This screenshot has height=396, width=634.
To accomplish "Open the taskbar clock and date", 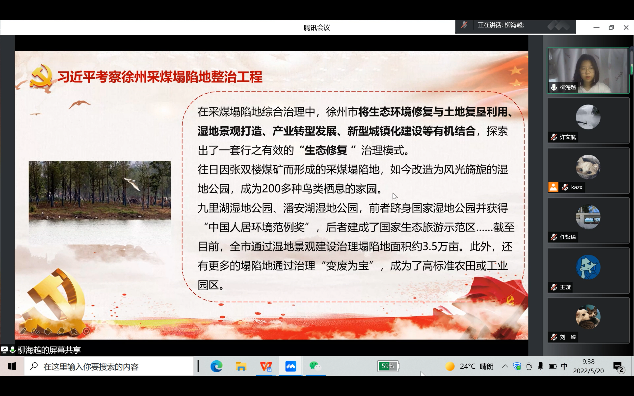I will pos(589,366).
